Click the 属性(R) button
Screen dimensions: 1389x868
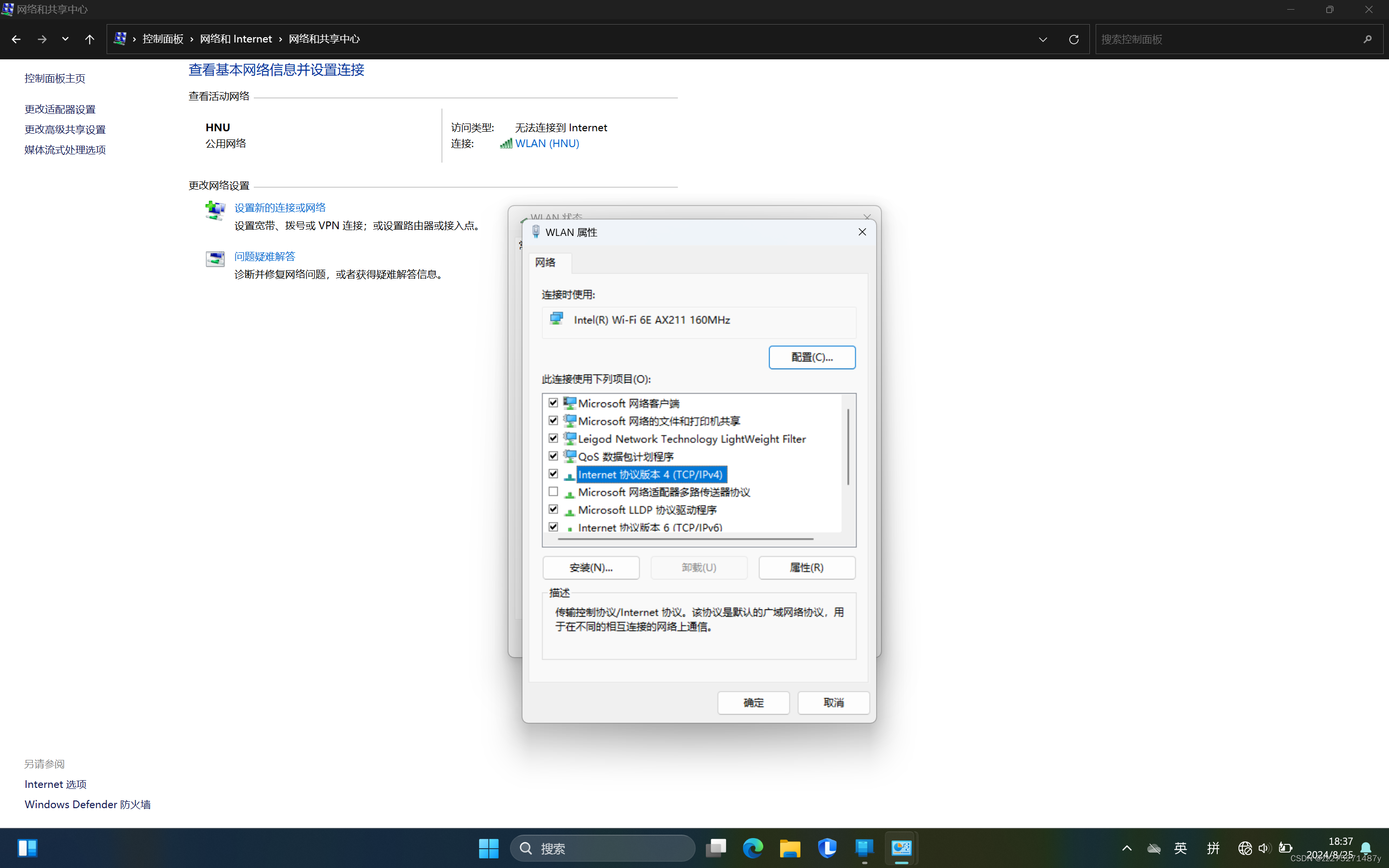[806, 567]
